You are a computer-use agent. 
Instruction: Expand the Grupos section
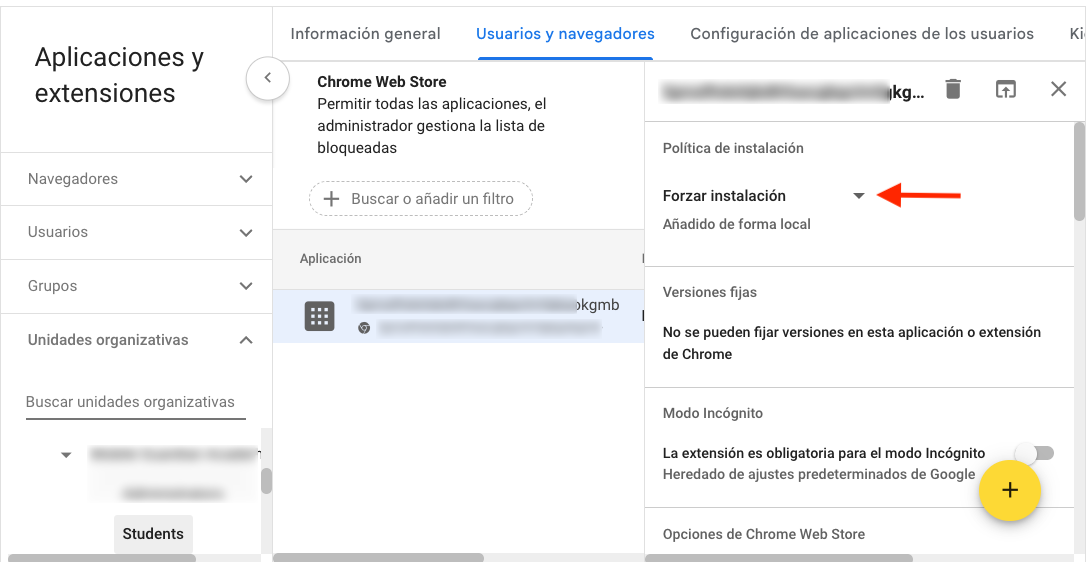[246, 286]
